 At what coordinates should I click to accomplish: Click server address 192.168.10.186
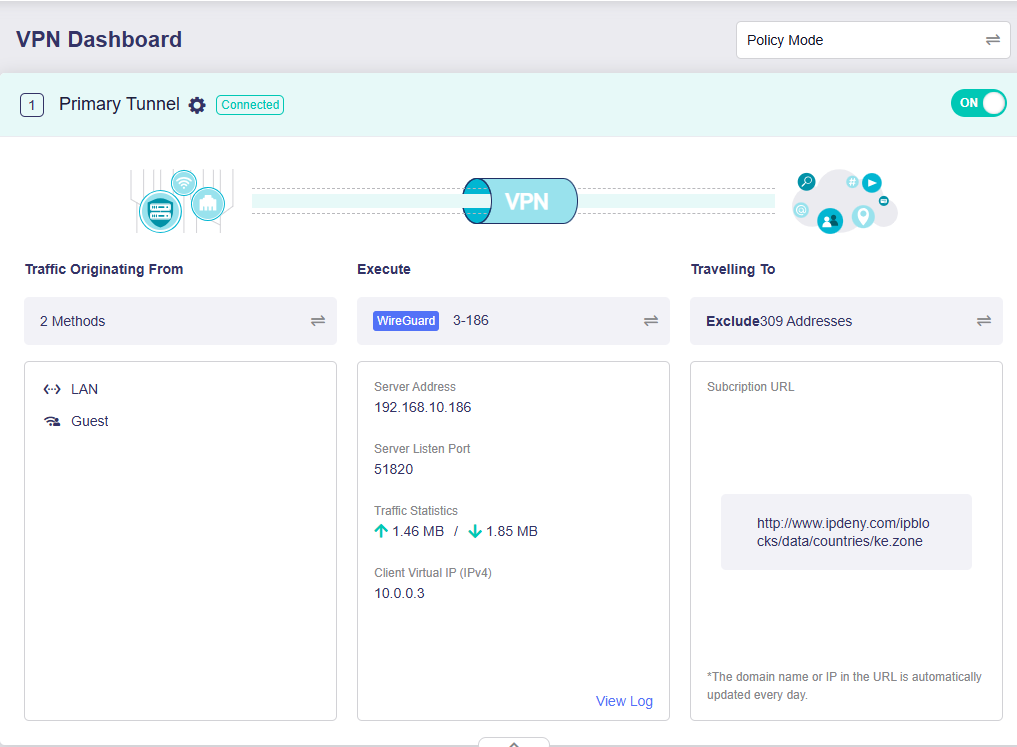(x=423, y=407)
